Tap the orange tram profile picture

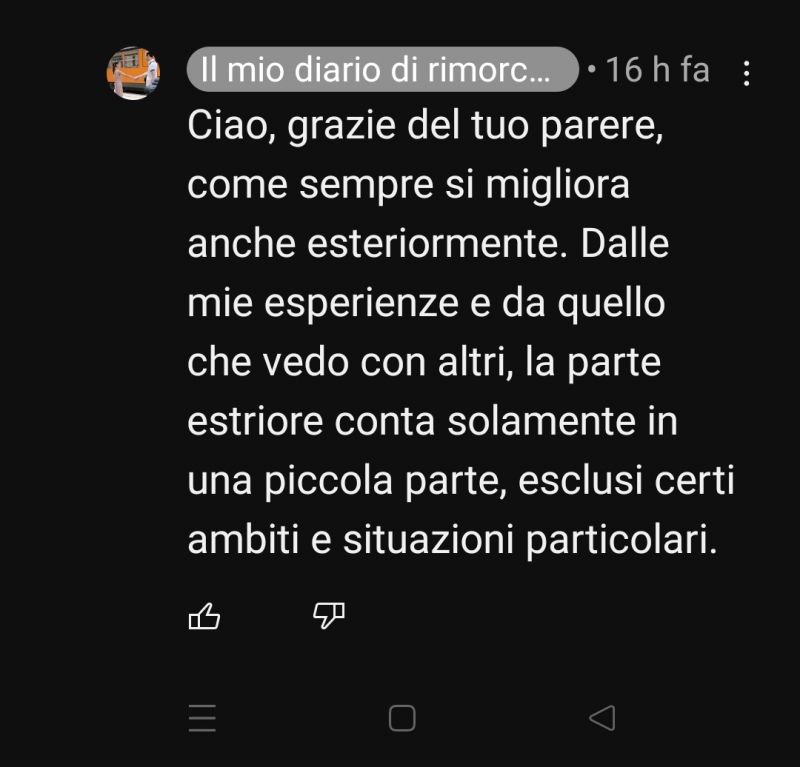(133, 73)
